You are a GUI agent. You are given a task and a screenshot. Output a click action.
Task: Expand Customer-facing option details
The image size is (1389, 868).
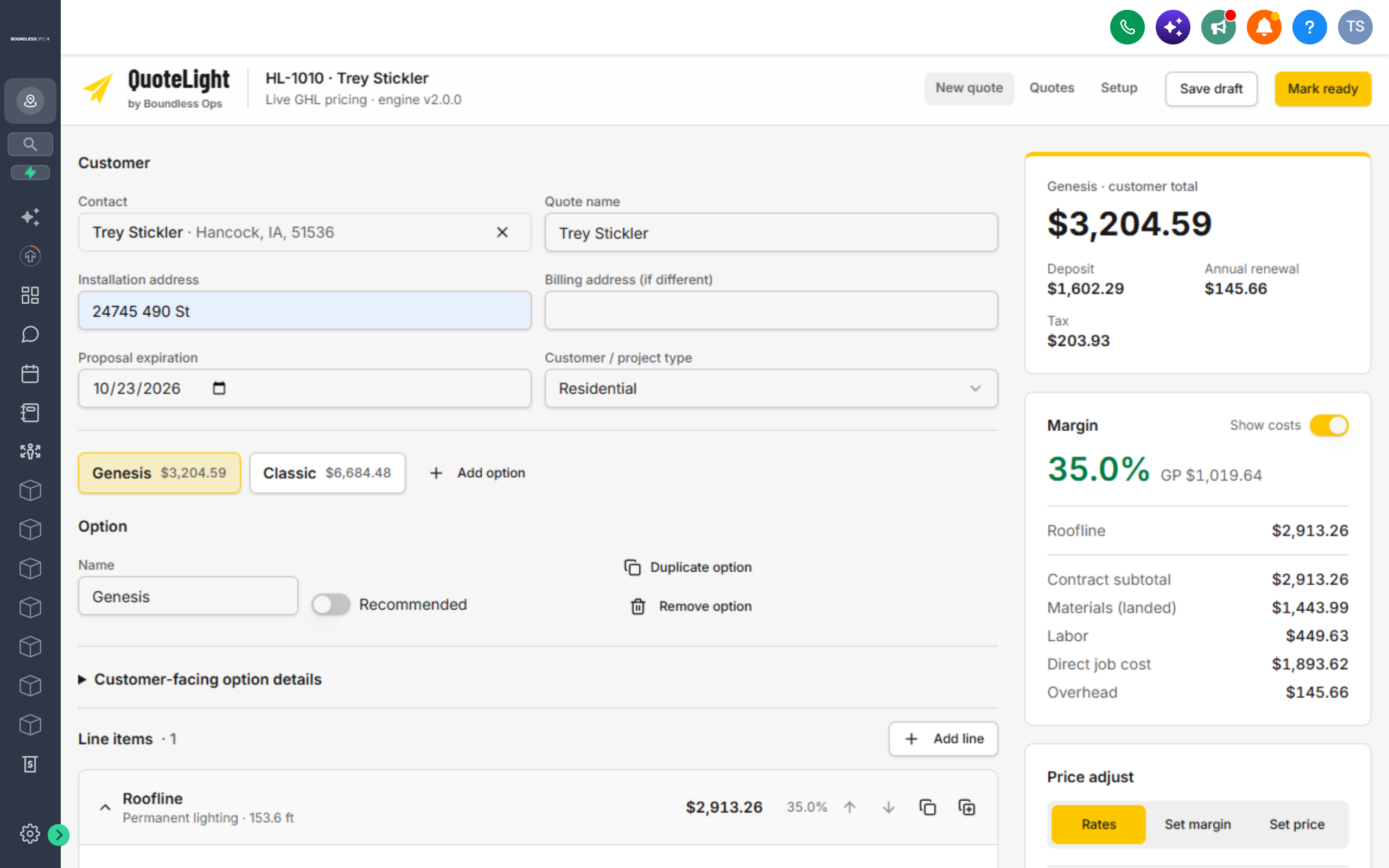point(200,679)
